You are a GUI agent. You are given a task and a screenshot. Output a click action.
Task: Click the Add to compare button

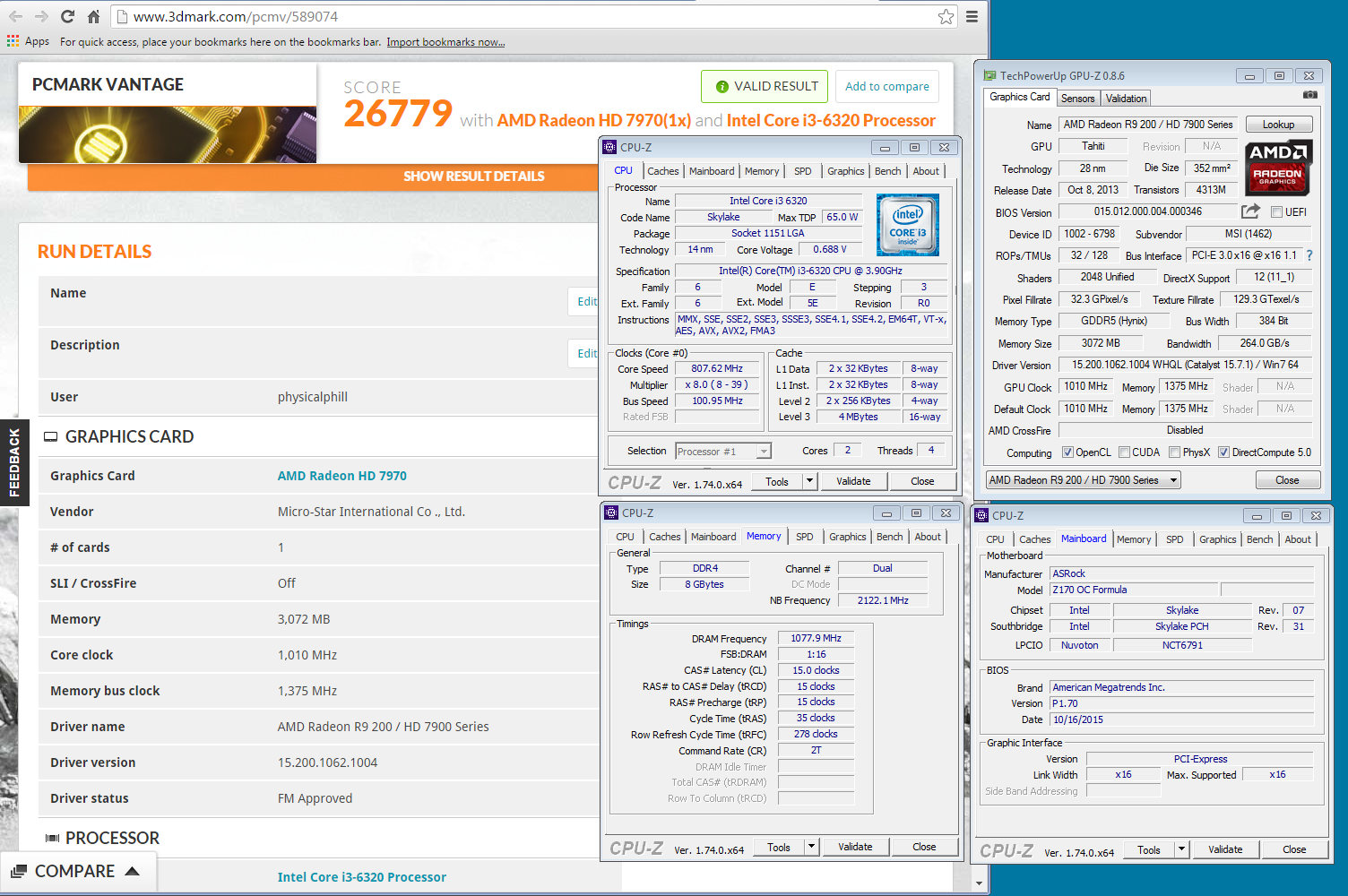click(887, 87)
